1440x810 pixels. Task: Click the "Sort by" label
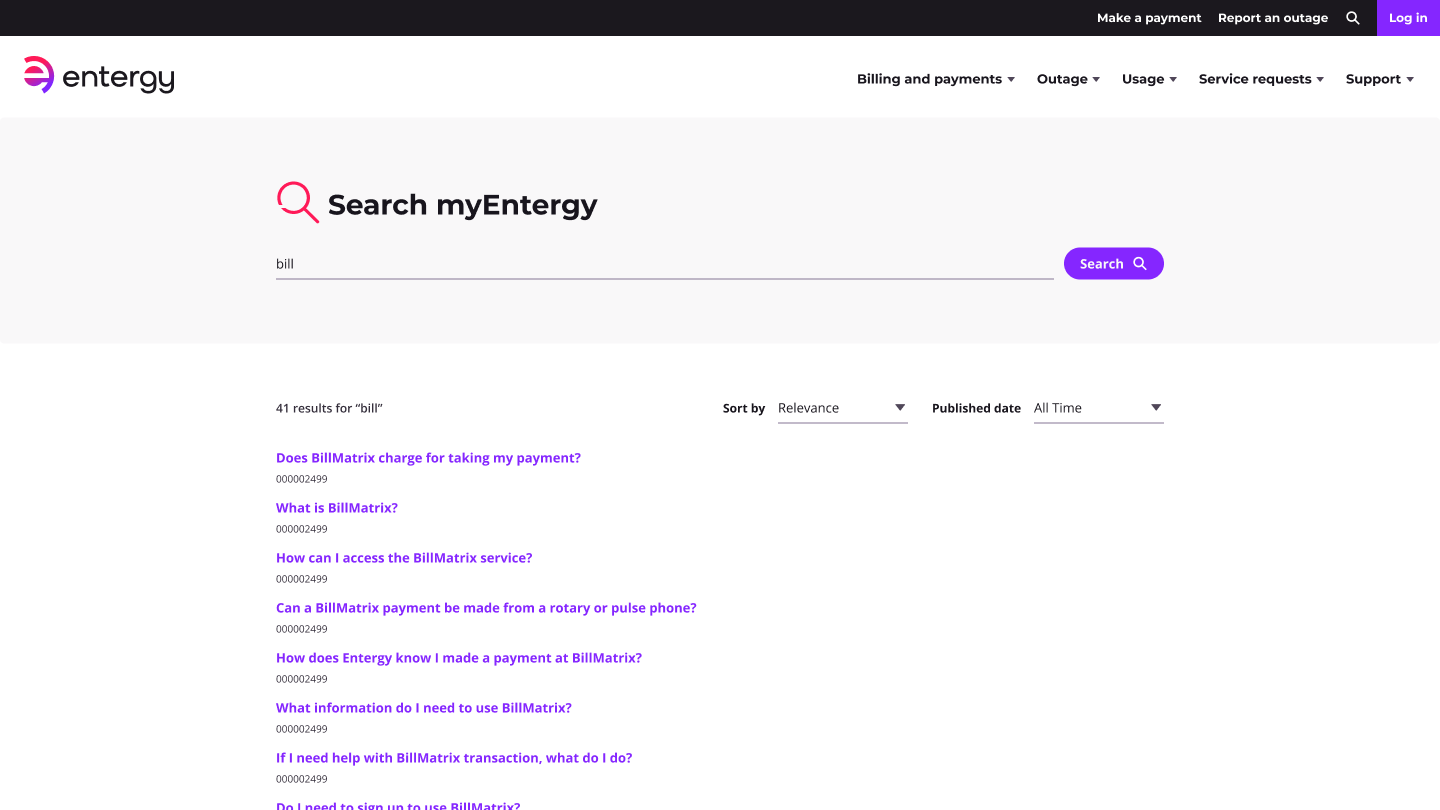click(744, 408)
